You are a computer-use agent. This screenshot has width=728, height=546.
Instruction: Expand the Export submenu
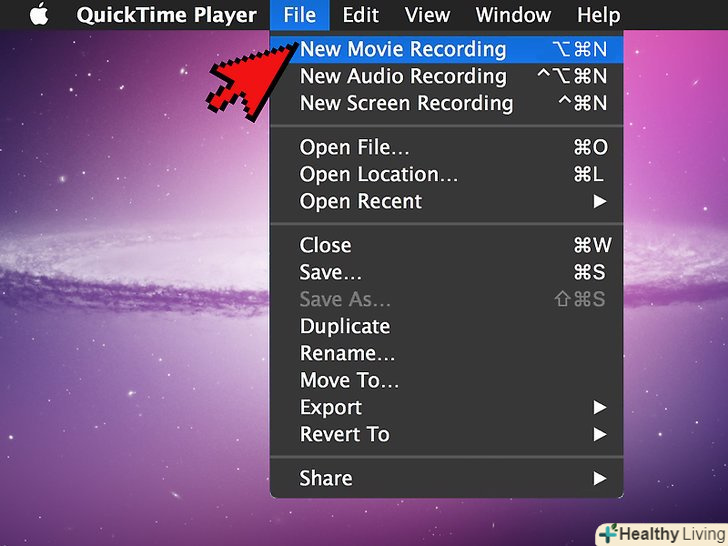coord(447,407)
